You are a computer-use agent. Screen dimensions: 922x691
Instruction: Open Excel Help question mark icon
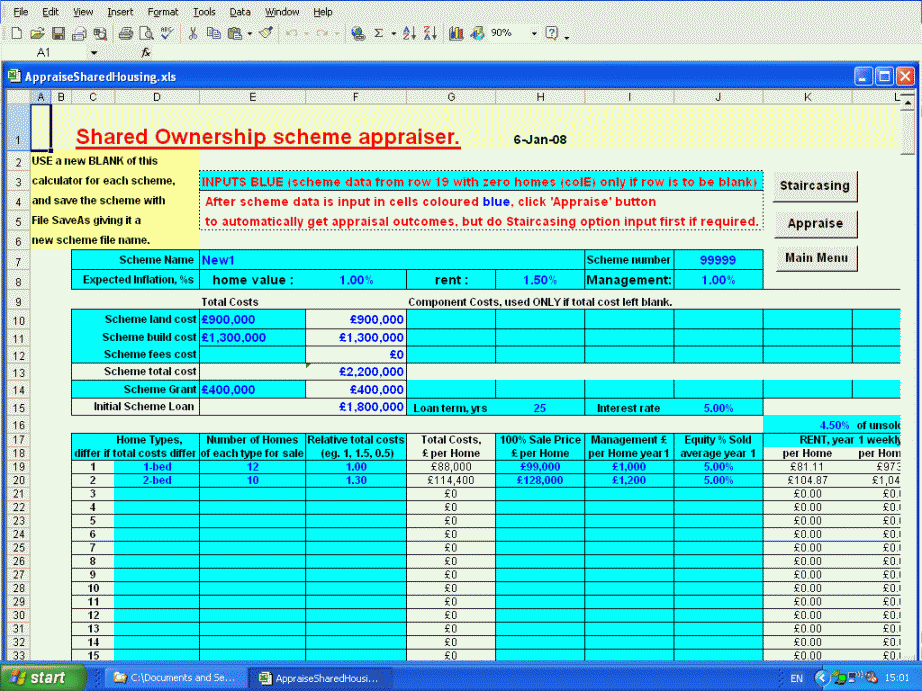(x=551, y=34)
